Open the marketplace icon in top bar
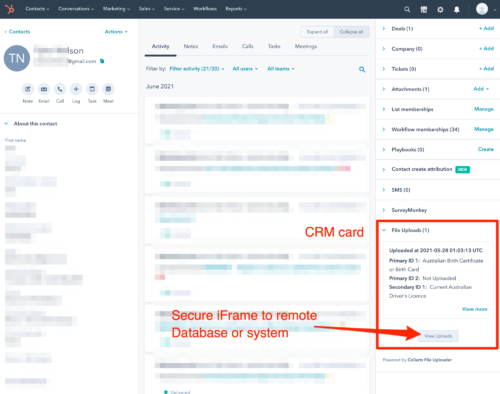The height and width of the screenshot is (394, 500). [x=424, y=9]
